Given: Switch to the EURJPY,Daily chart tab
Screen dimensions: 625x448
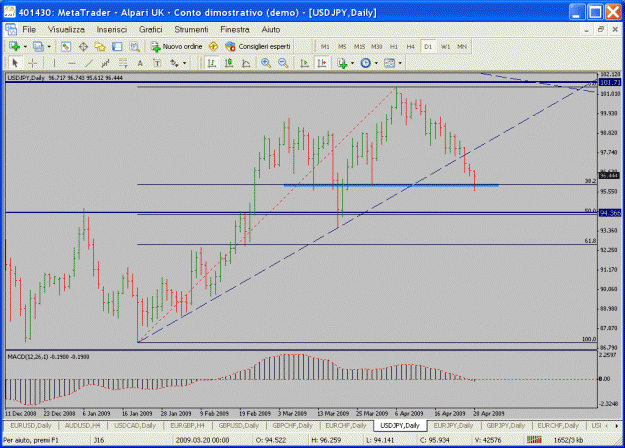Looking at the screenshot, I should tap(453, 426).
